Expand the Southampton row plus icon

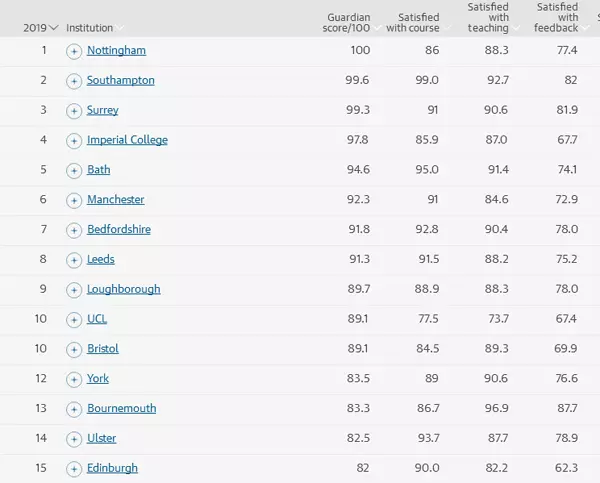click(x=74, y=81)
